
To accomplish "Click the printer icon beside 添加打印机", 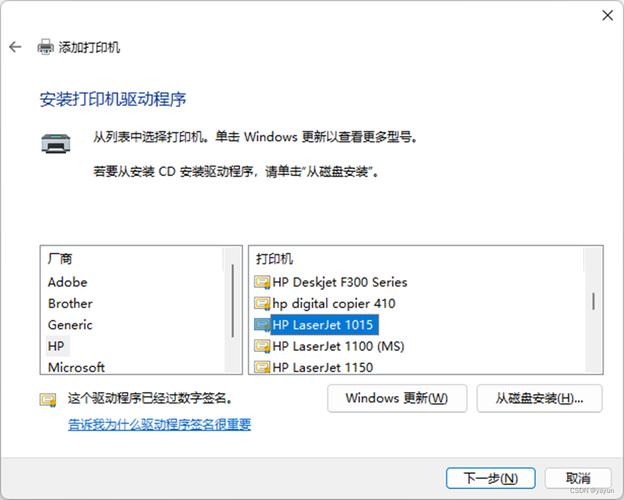I will pos(45,47).
